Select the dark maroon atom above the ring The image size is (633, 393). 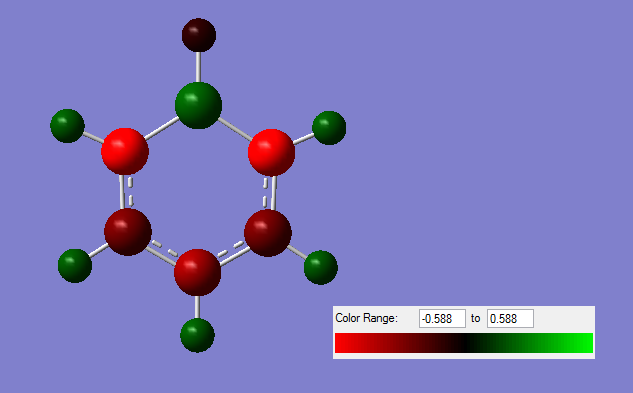click(199, 35)
